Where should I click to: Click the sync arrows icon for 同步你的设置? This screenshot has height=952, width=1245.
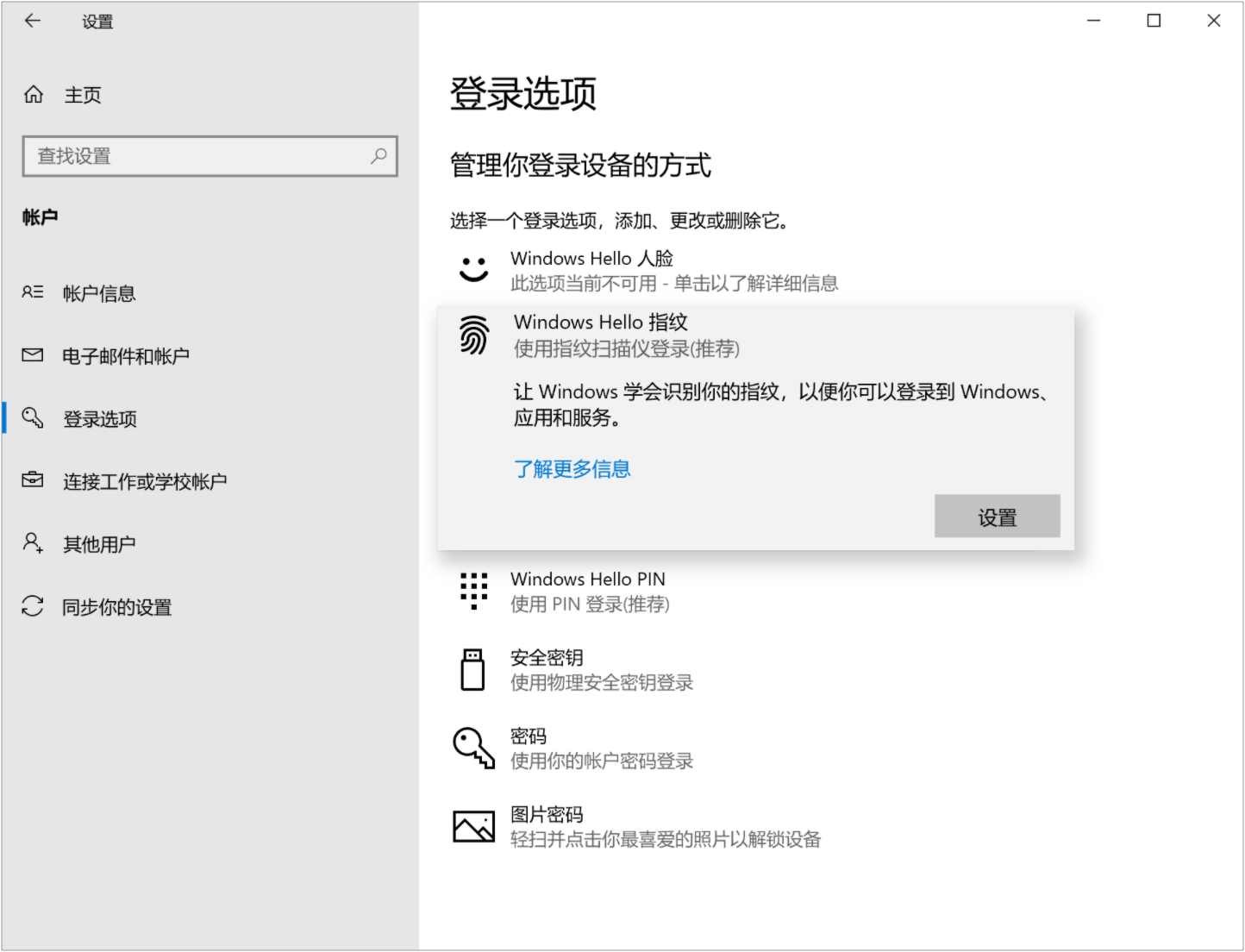pyautogui.click(x=33, y=606)
